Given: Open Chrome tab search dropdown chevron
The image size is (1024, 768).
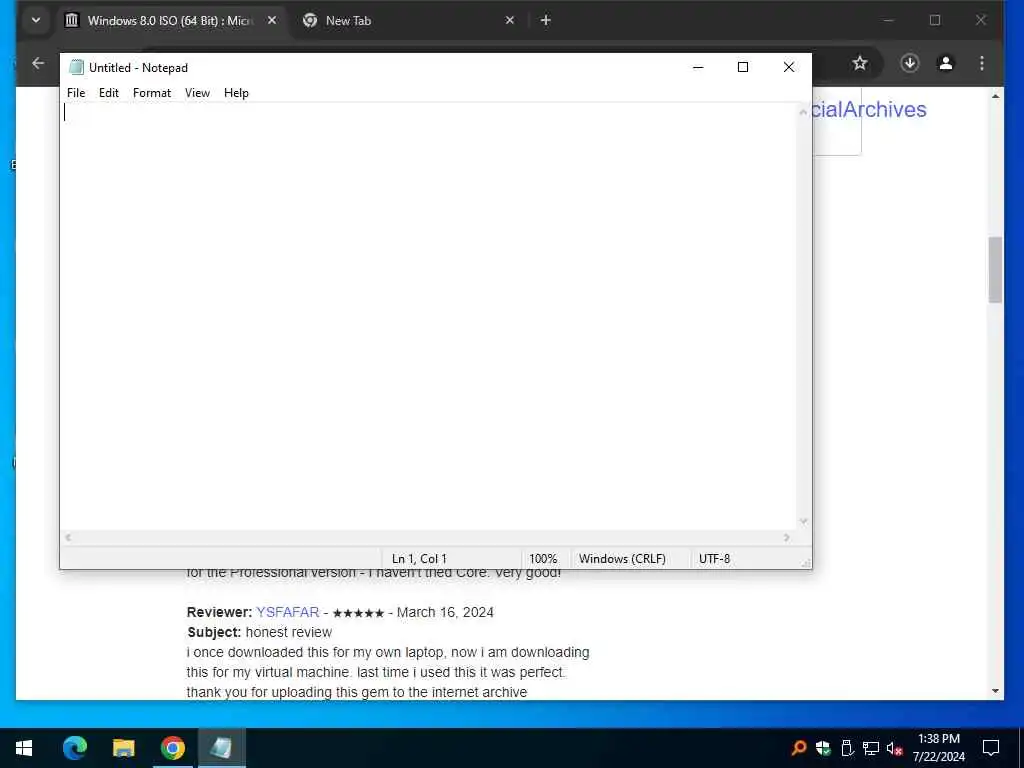Looking at the screenshot, I should (x=36, y=20).
